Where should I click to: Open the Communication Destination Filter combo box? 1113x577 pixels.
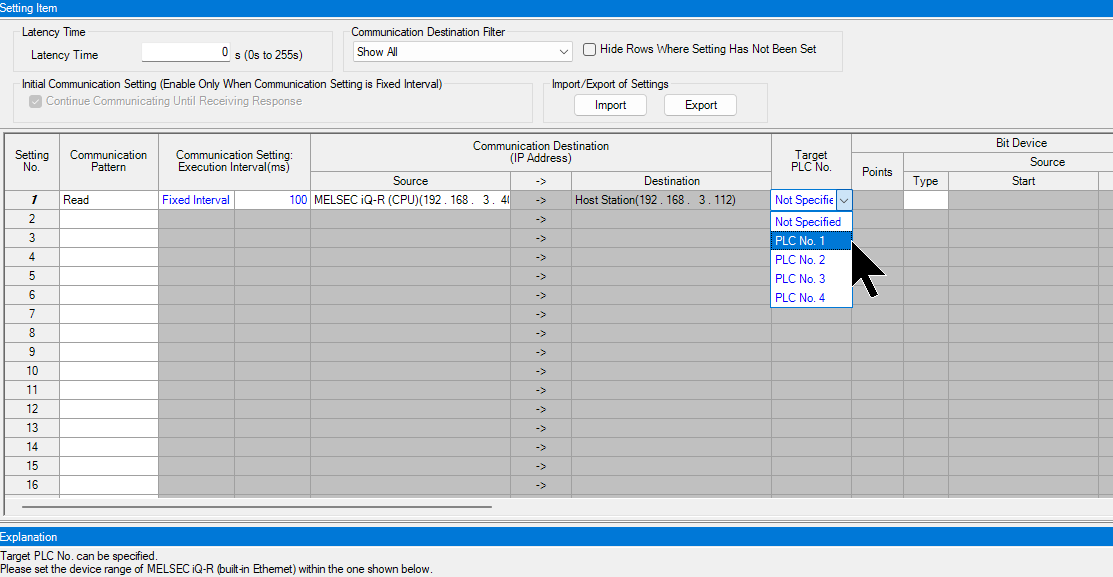click(x=463, y=52)
